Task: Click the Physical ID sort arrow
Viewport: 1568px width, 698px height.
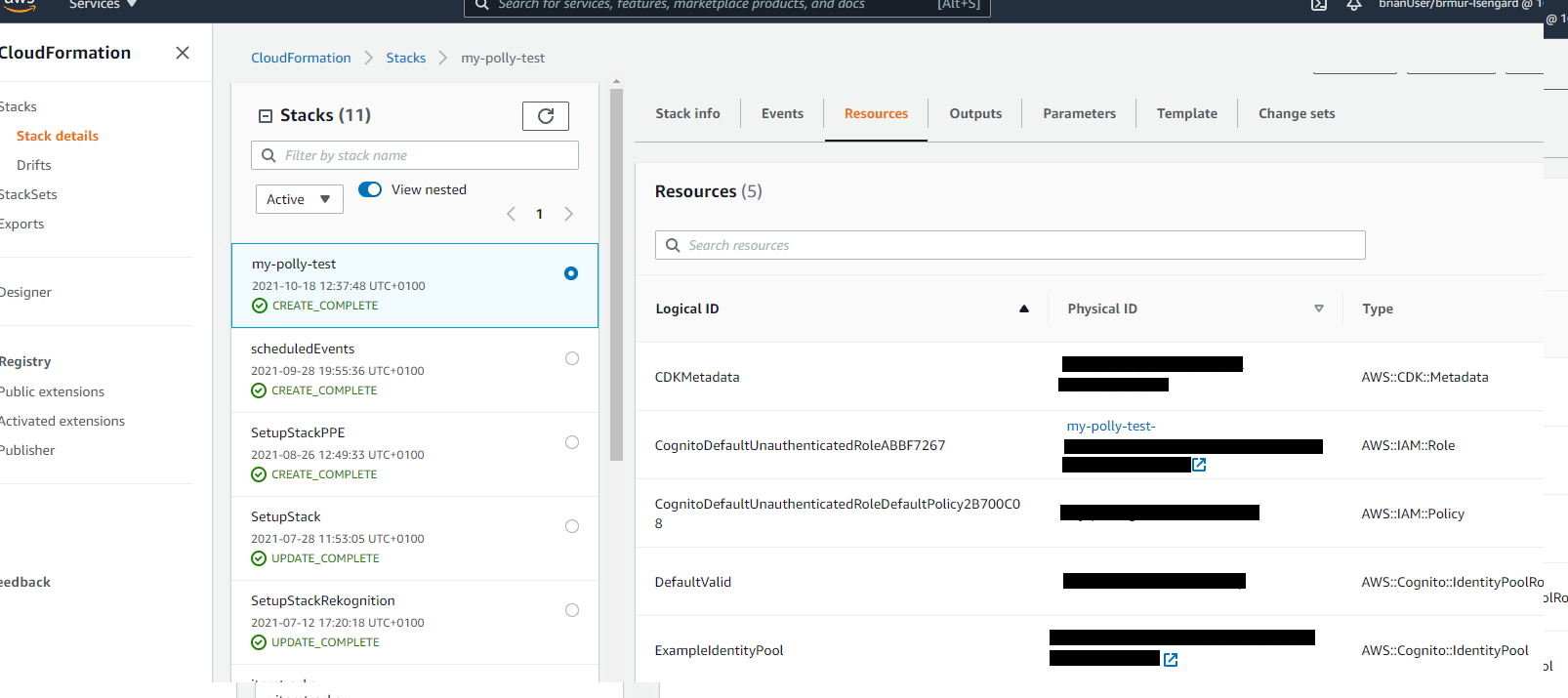Action: (x=1318, y=308)
